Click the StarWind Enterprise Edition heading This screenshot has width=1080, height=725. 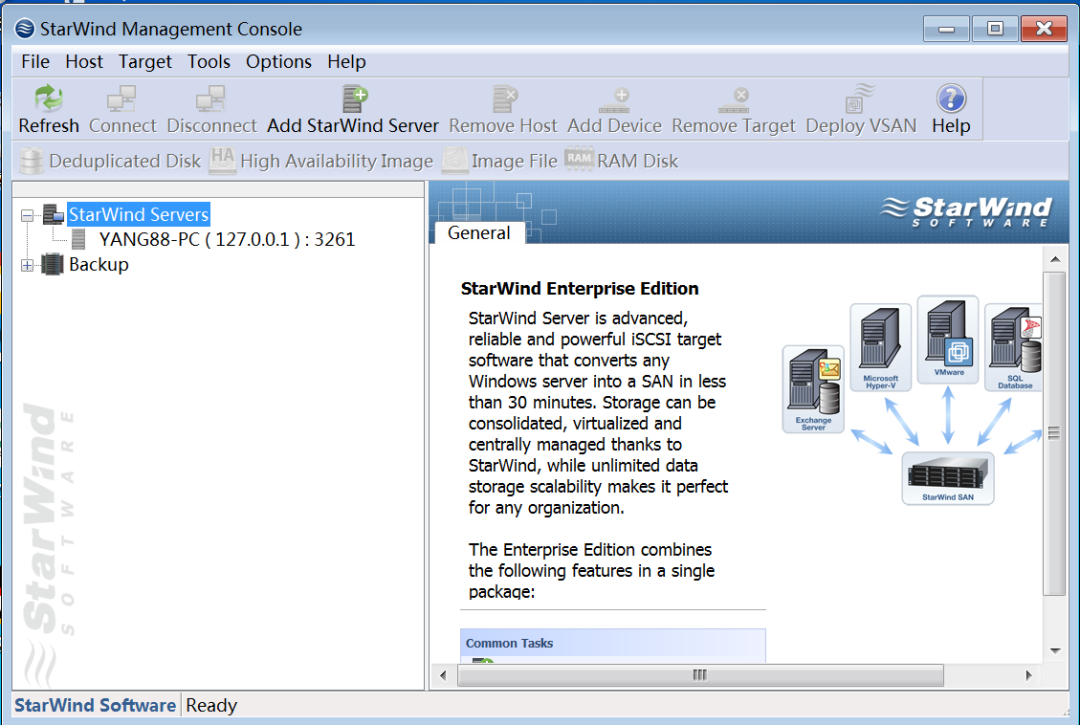tap(579, 288)
